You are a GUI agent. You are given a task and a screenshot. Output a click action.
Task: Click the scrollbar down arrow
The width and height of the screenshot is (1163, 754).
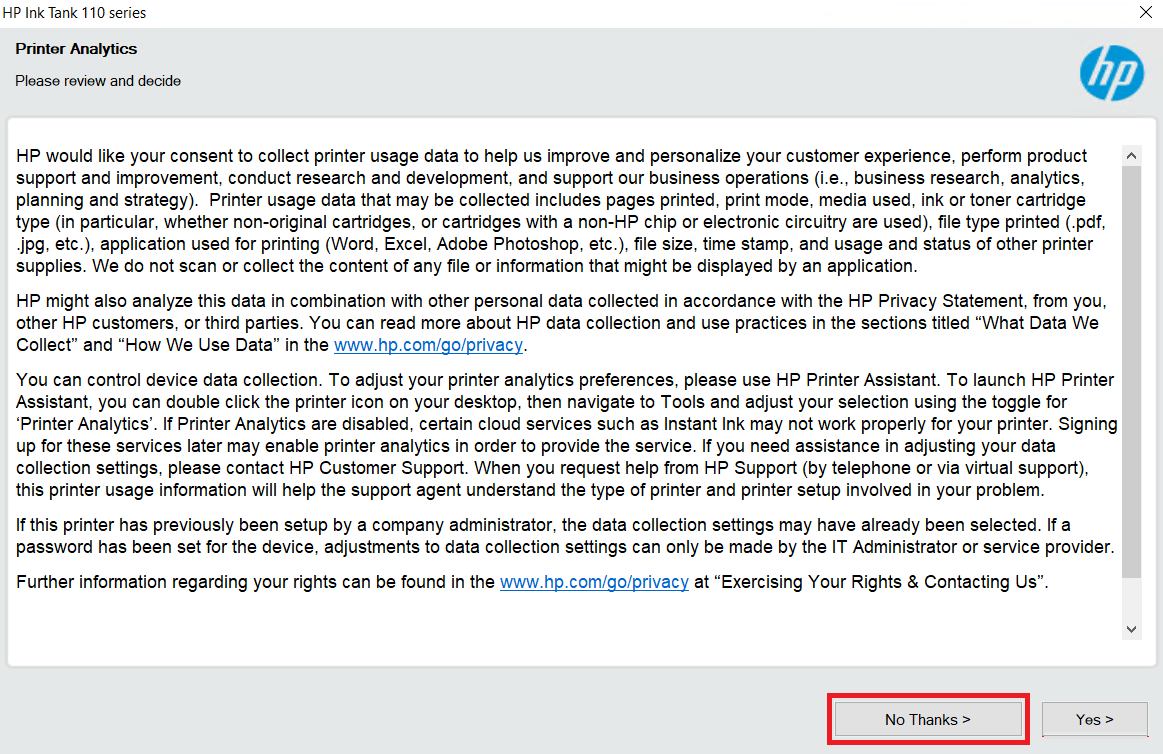tap(1131, 629)
